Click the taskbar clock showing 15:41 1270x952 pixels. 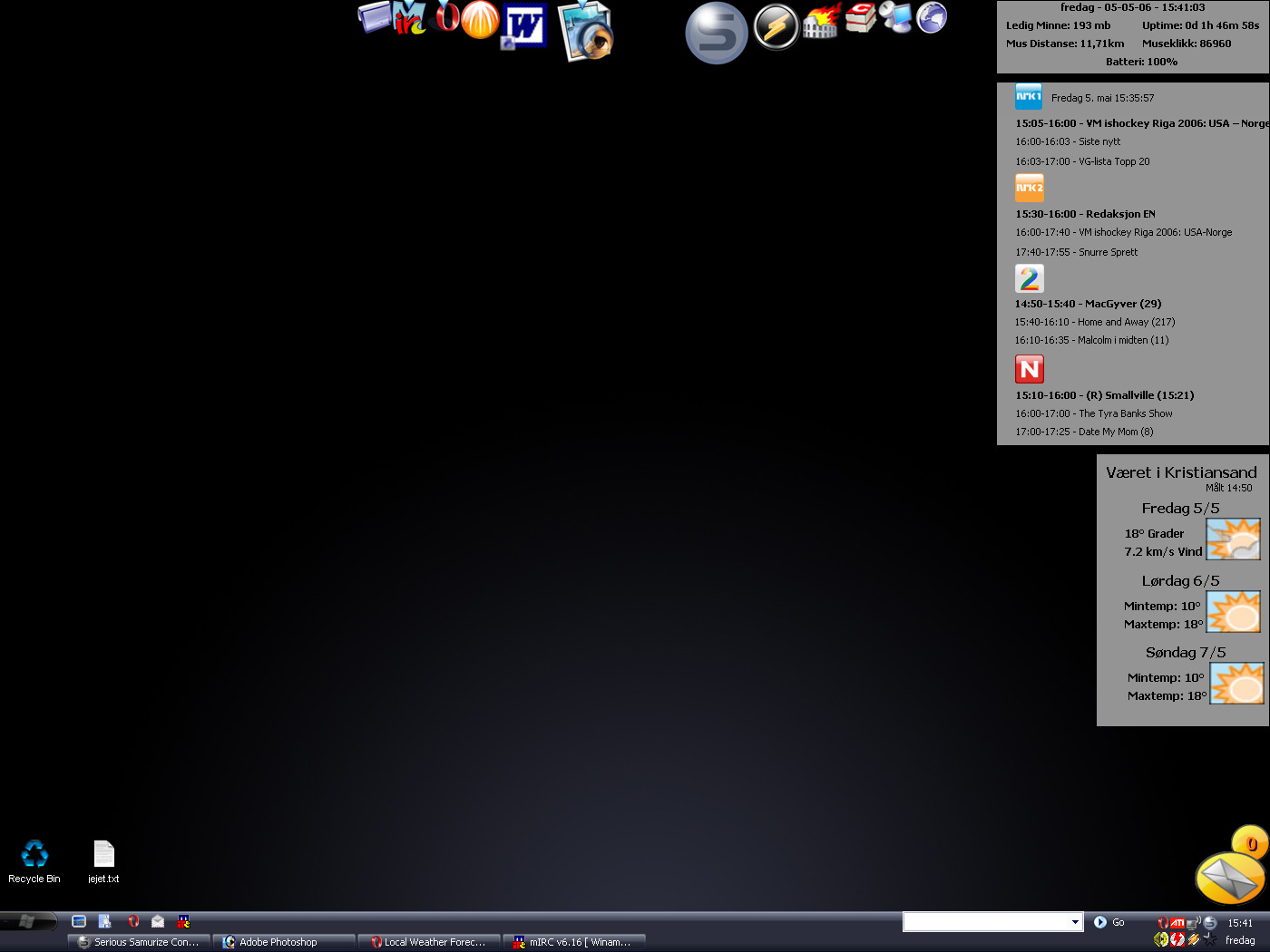pyautogui.click(x=1240, y=923)
